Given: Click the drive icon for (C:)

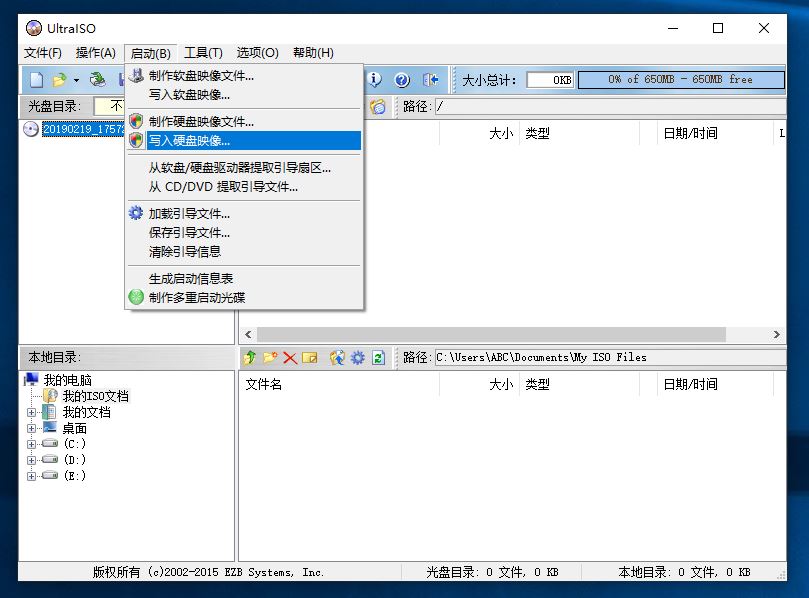Looking at the screenshot, I should point(50,443).
